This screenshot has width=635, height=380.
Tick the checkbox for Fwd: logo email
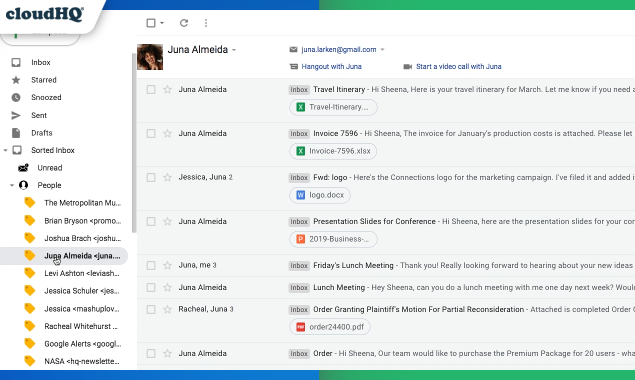(151, 177)
